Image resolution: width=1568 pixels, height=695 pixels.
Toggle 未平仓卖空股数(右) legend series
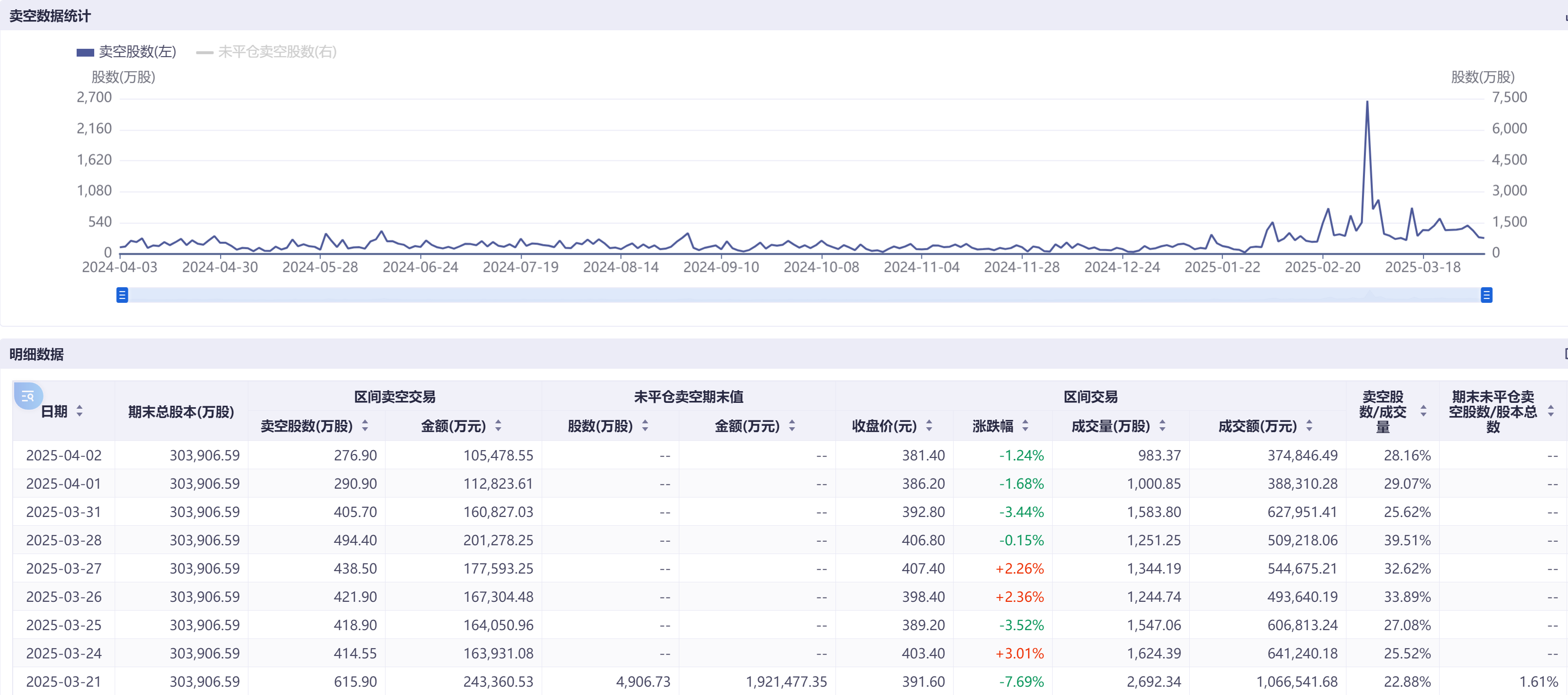coord(266,52)
